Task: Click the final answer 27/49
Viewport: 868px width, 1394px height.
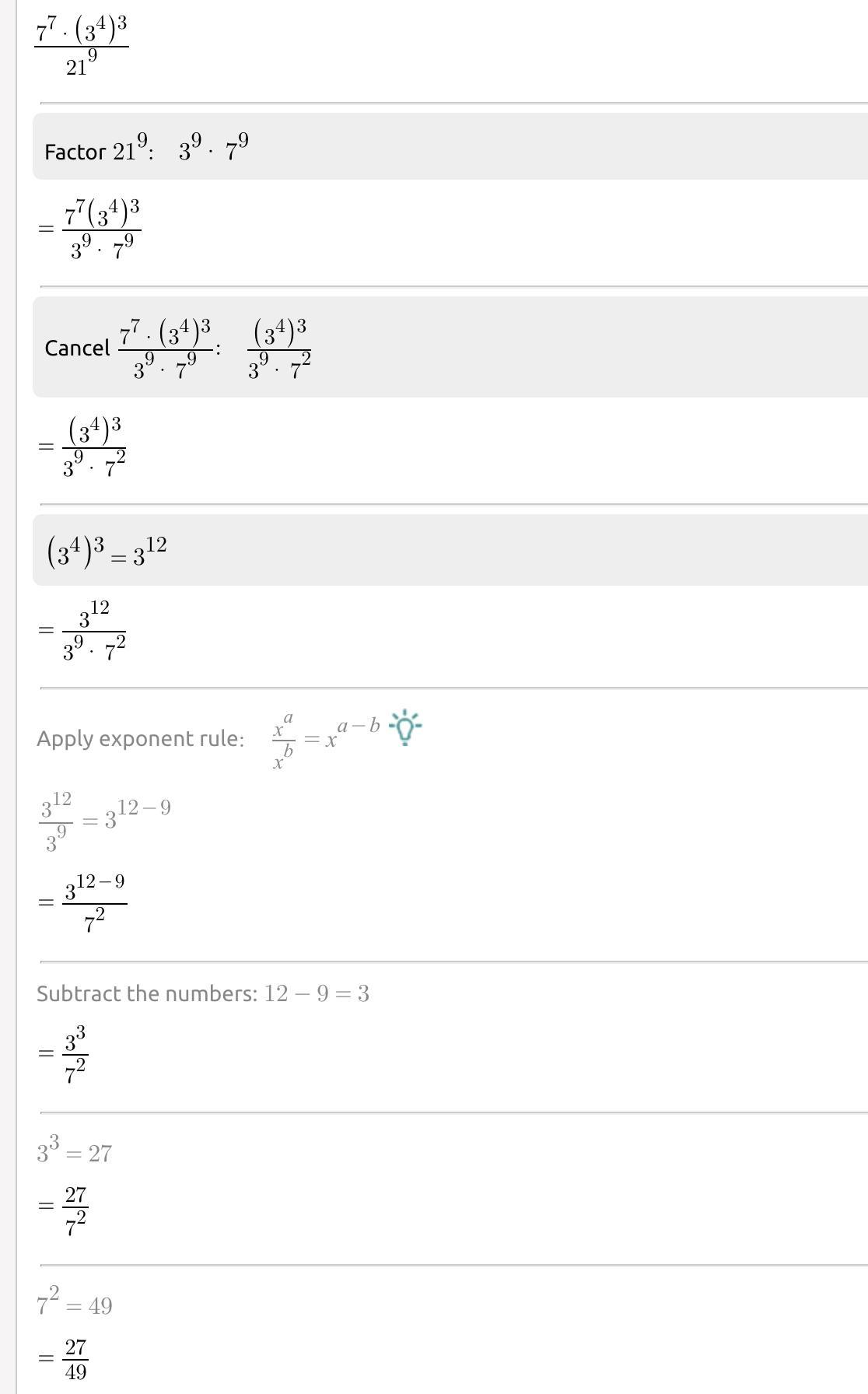Action: 75,1358
